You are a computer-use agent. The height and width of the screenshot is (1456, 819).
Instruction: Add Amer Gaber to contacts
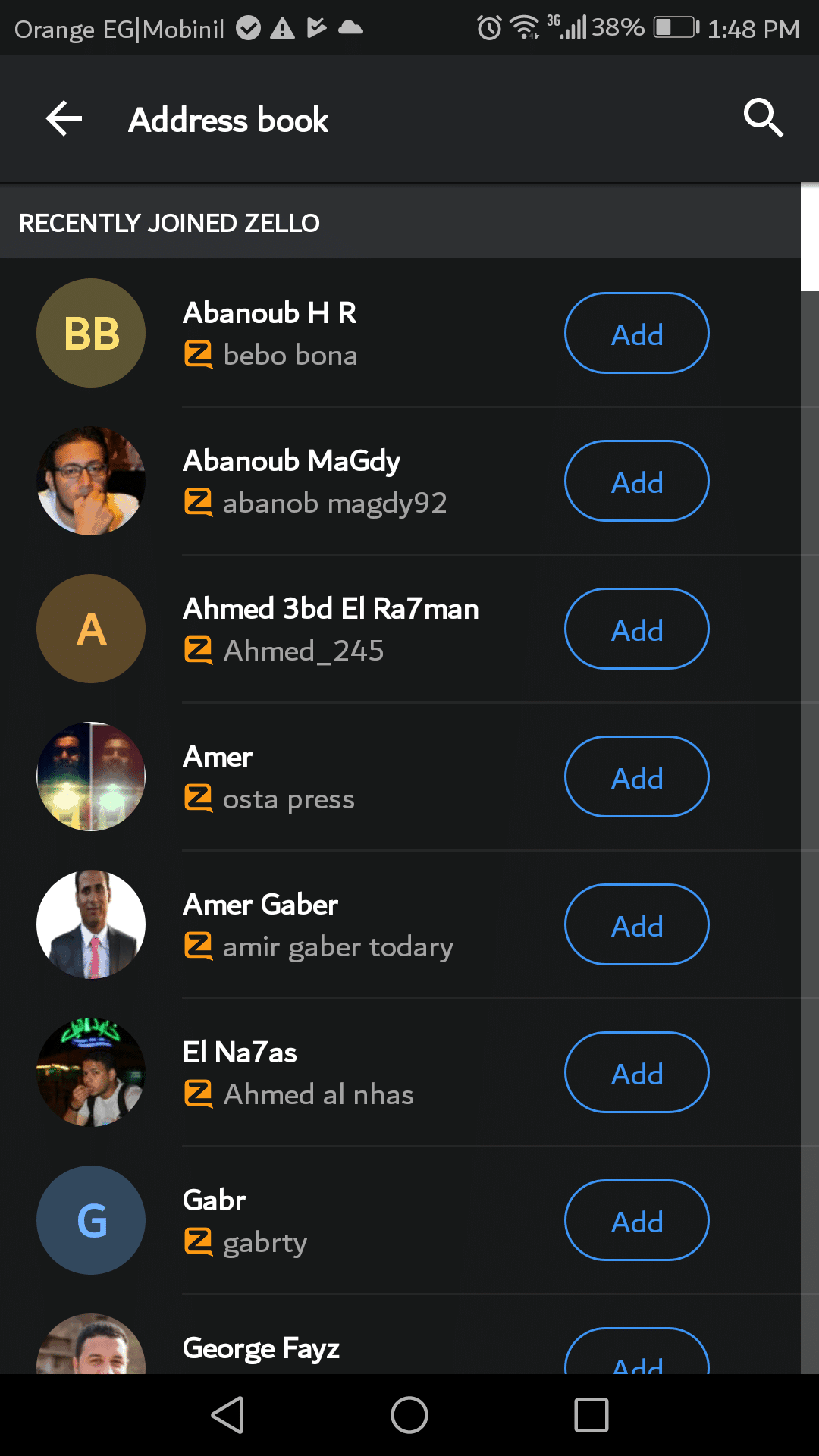tap(637, 924)
